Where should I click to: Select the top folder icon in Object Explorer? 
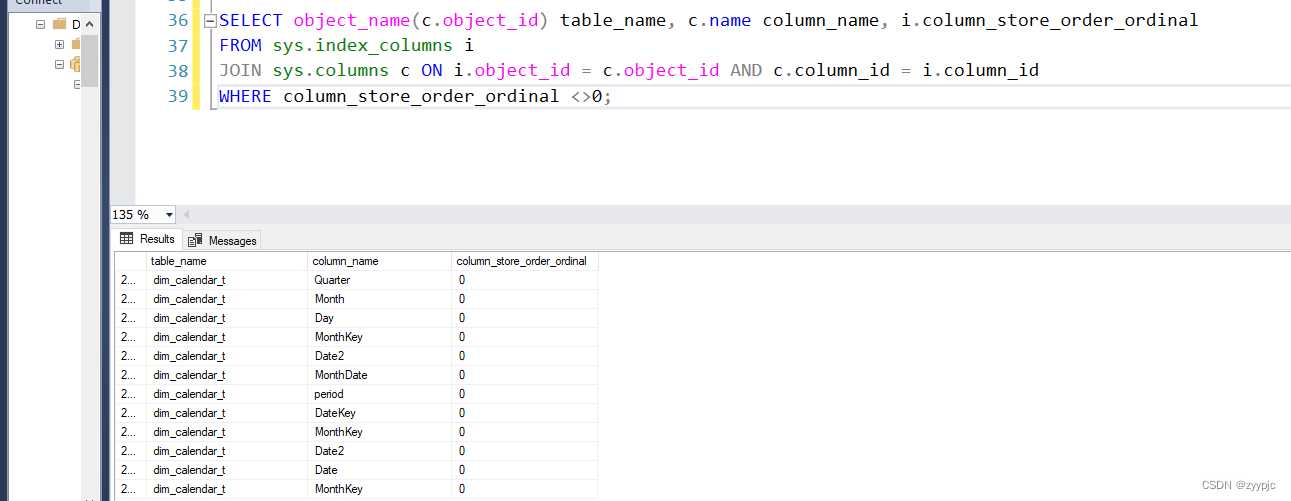[x=59, y=23]
